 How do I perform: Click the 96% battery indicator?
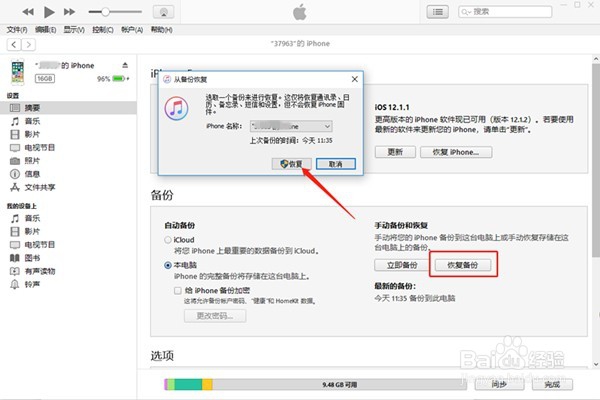coord(113,79)
